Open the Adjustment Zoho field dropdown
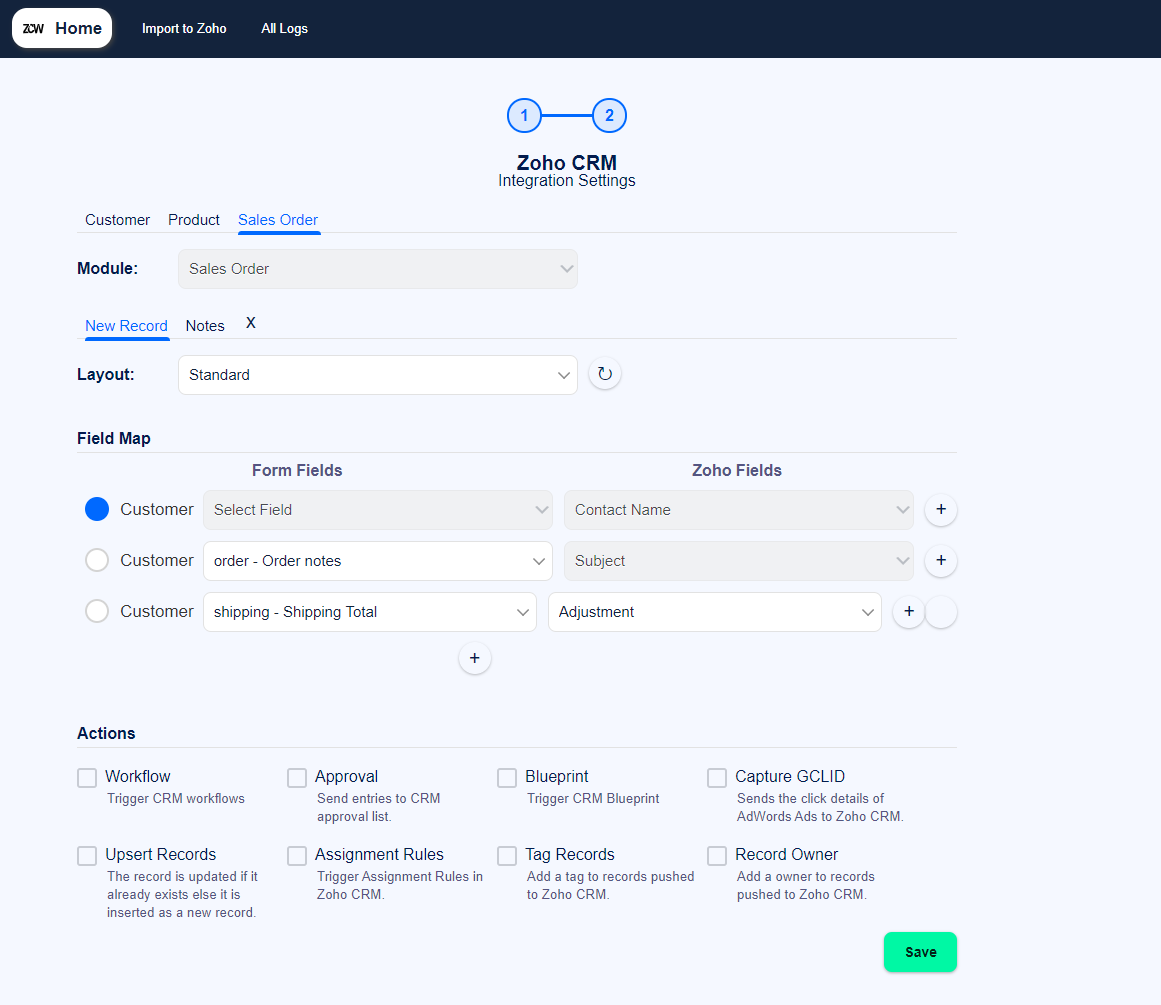This screenshot has height=1005, width=1161. (x=715, y=612)
